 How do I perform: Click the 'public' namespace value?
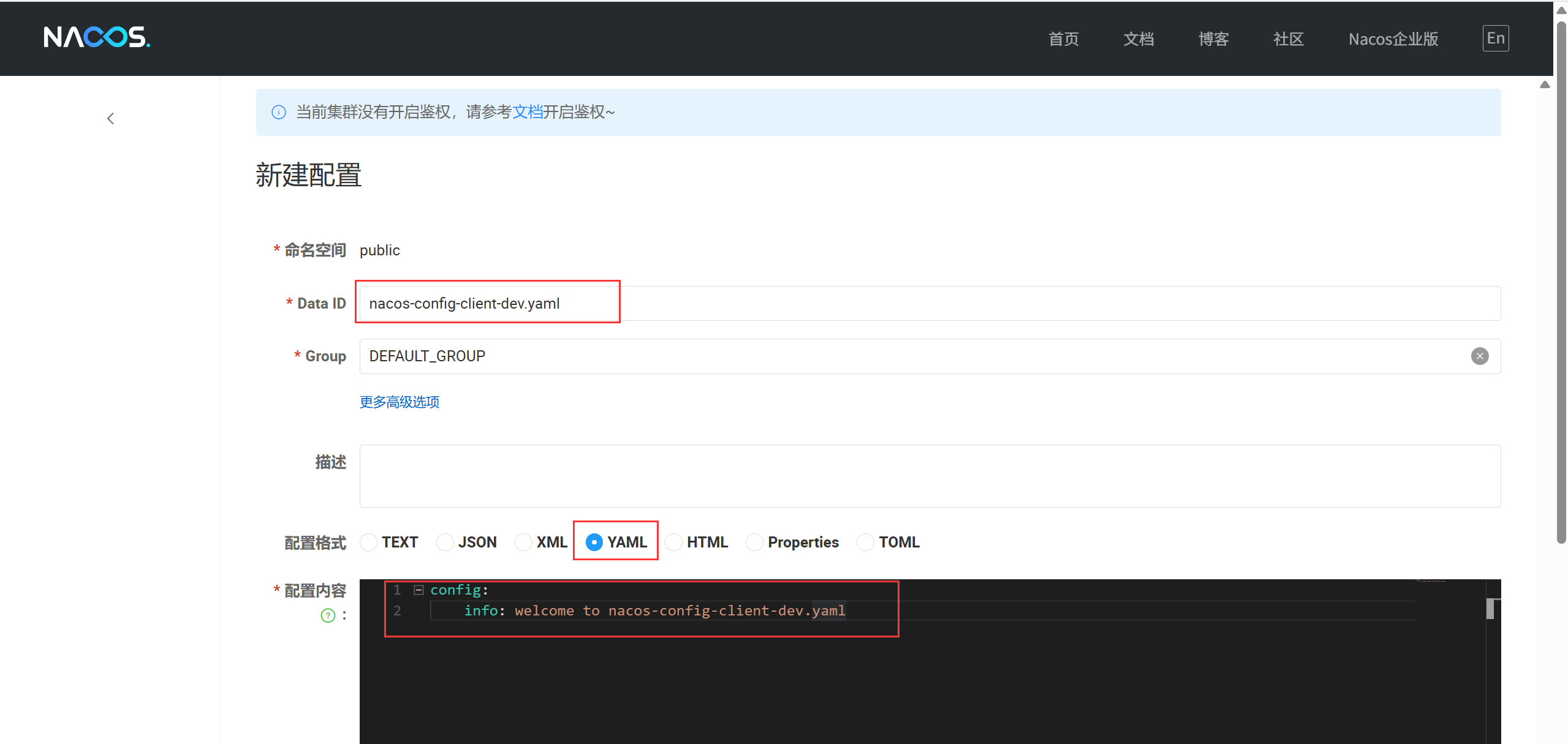[380, 250]
